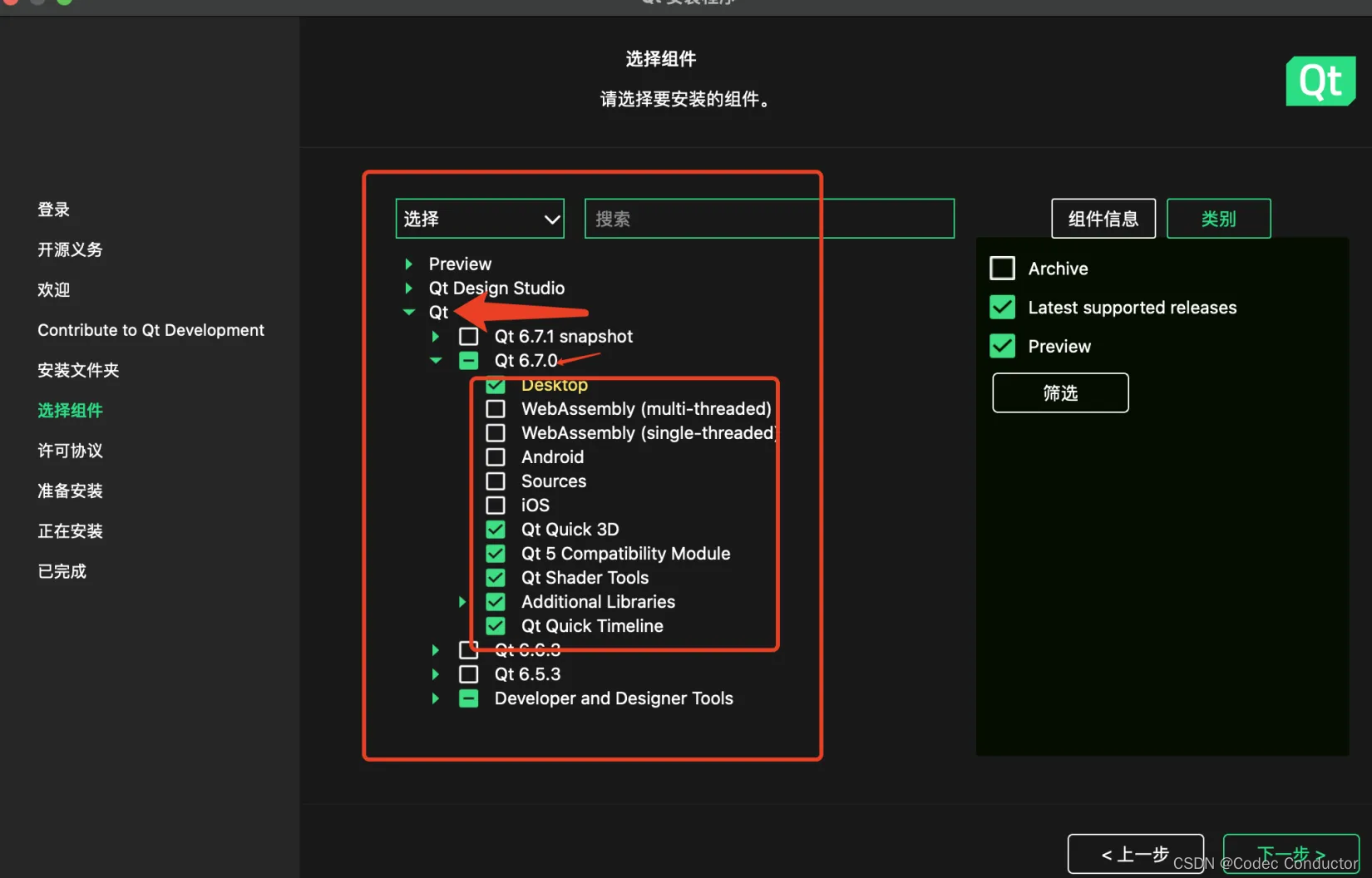
Task: Disable the Latest supported releases filter
Action: tap(1002, 307)
